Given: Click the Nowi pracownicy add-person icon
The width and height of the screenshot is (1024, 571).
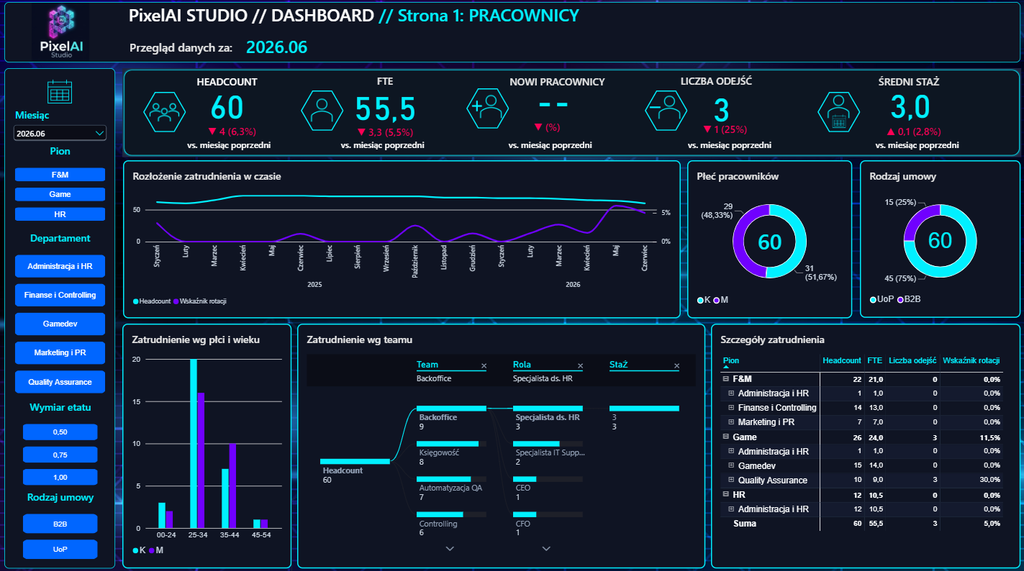Looking at the screenshot, I should [x=488, y=108].
